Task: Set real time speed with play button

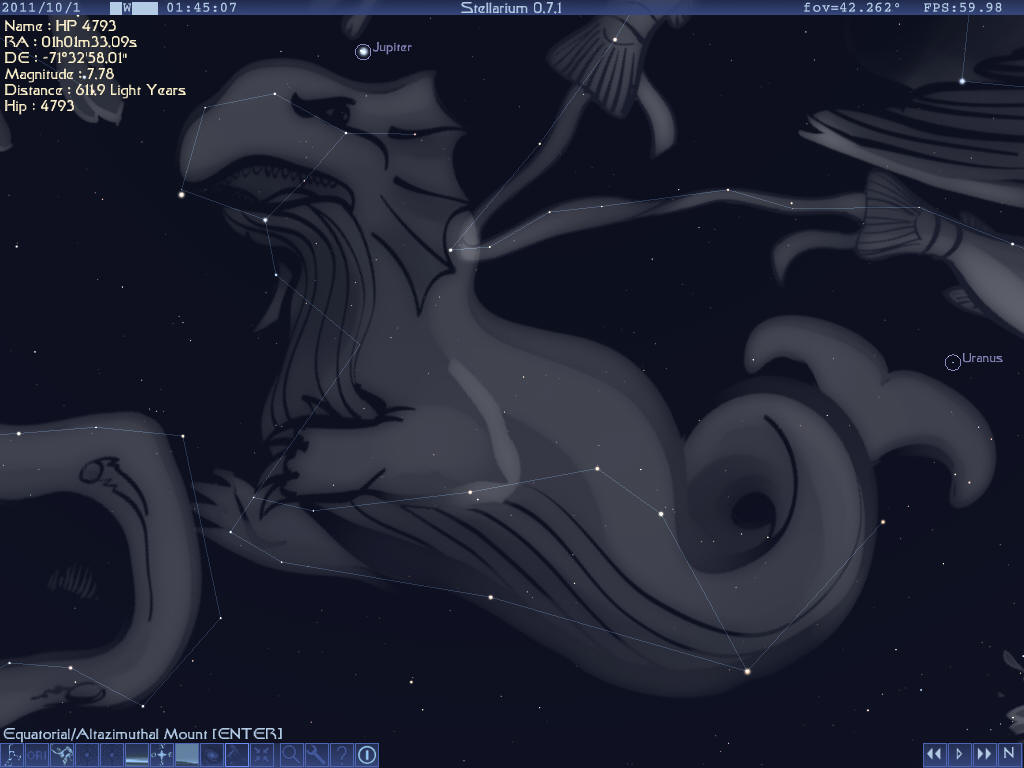Action: coord(959,754)
